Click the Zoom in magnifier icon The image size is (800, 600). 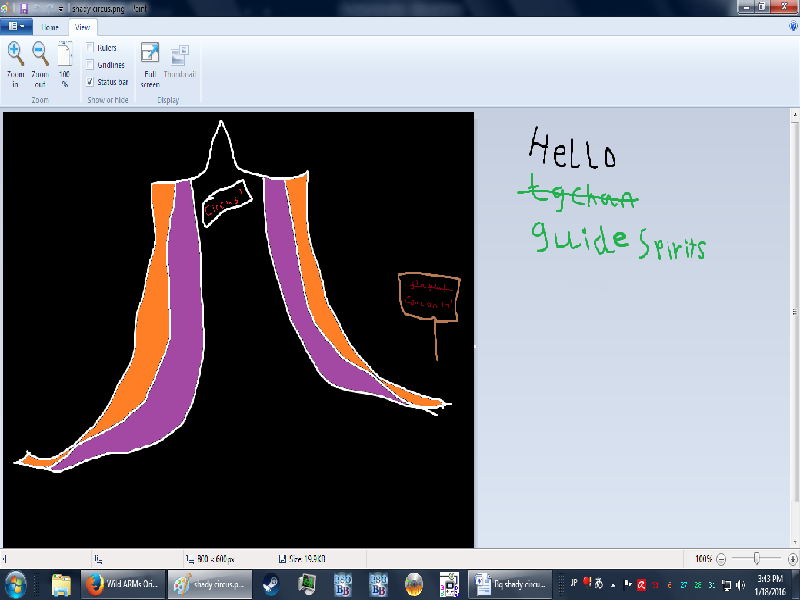[15, 53]
